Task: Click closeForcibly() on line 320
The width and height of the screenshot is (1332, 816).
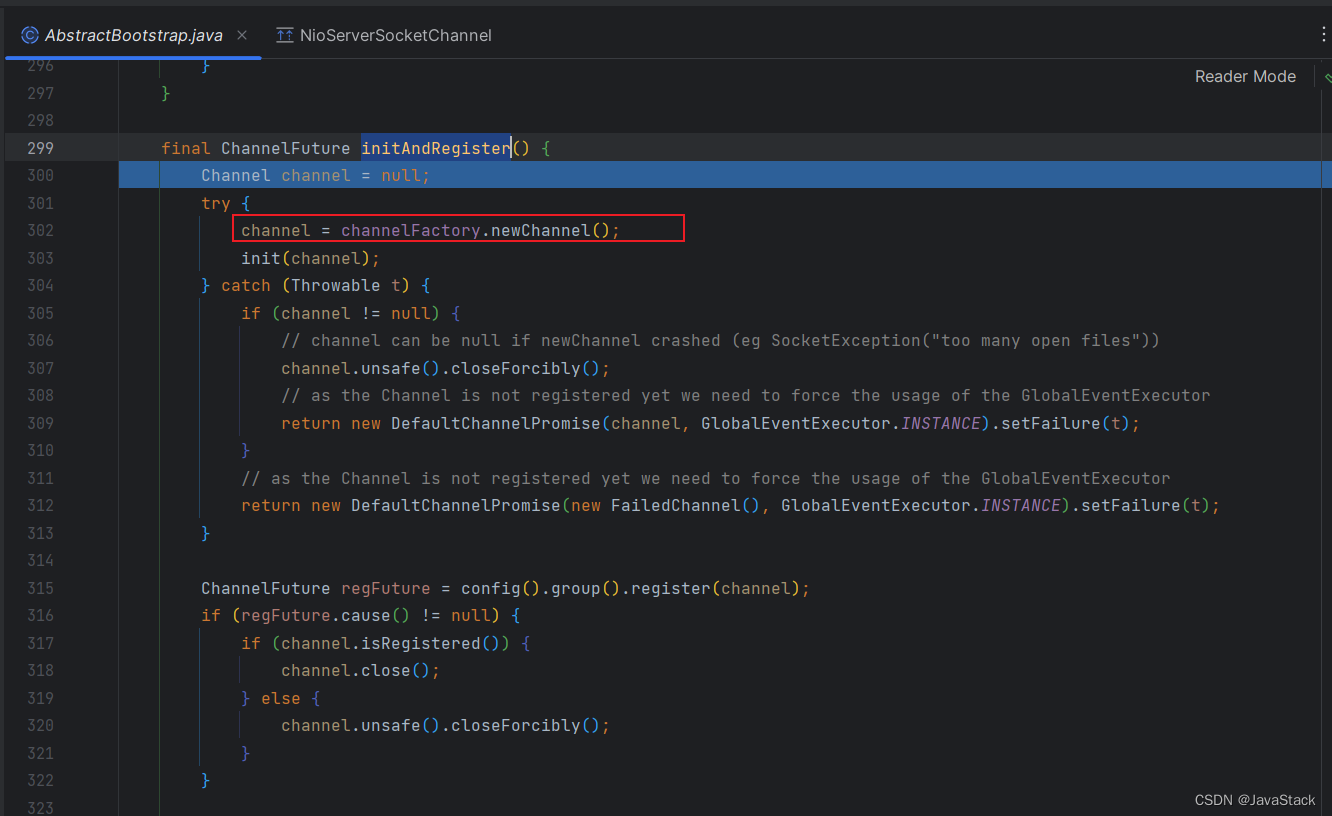Action: click(525, 725)
